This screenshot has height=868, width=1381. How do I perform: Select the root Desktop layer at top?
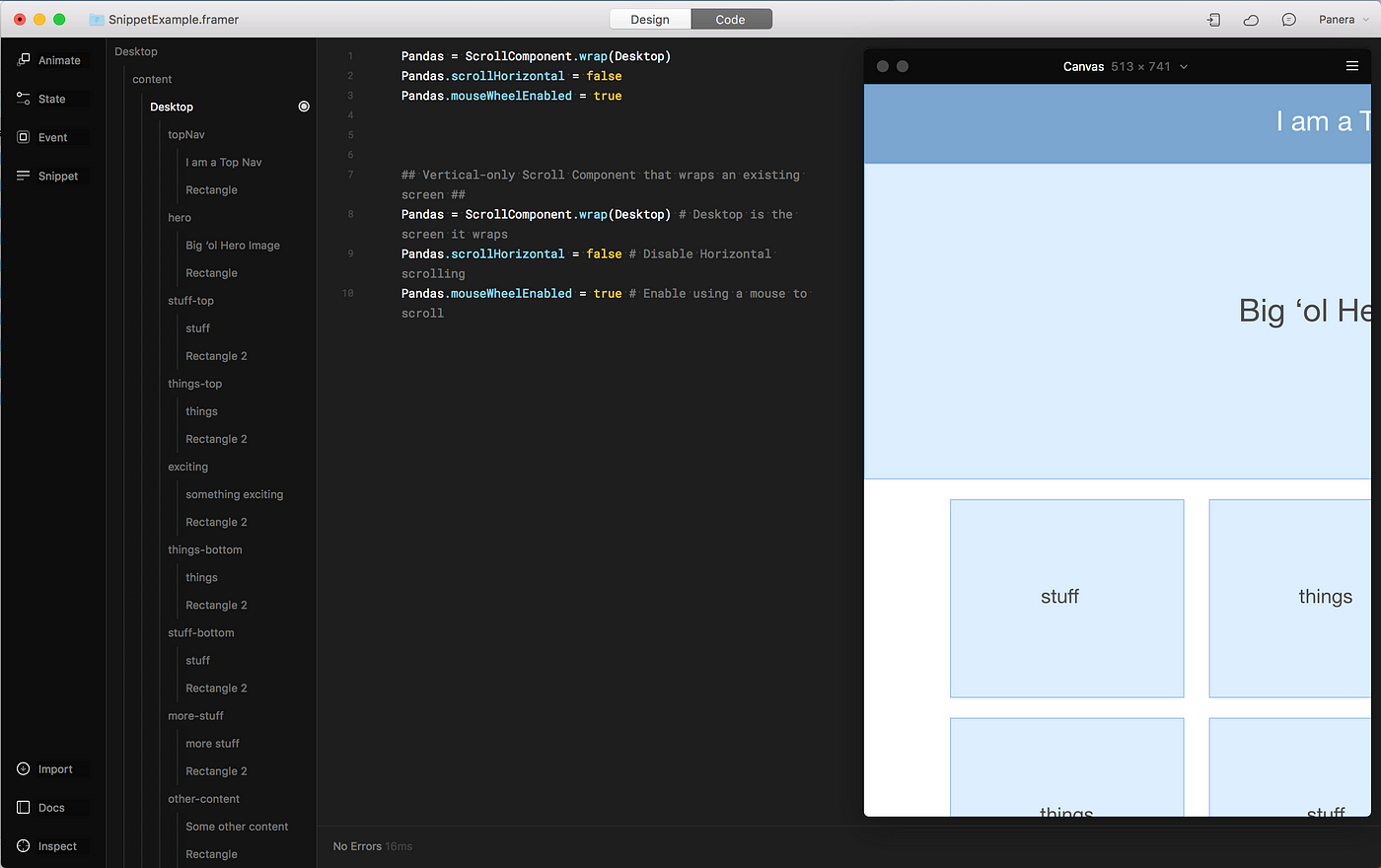pyautogui.click(x=135, y=51)
